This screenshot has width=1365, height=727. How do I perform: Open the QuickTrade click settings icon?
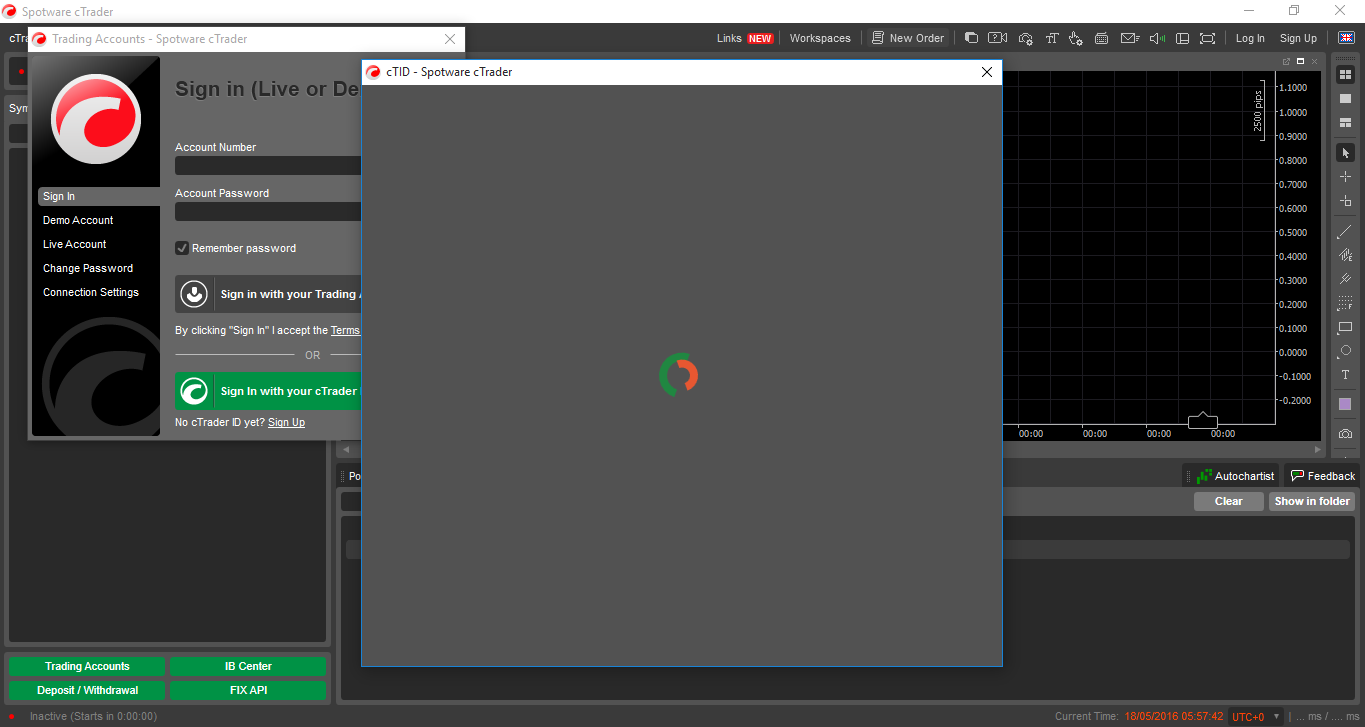click(x=1076, y=38)
